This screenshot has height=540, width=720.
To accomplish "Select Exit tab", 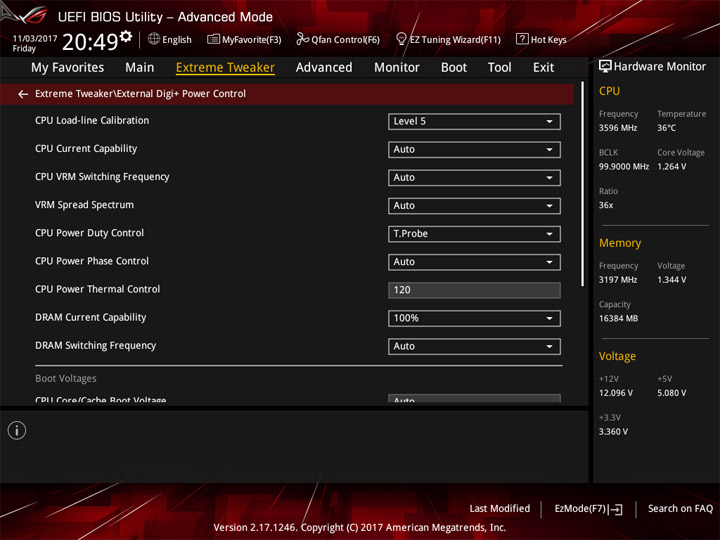I will click(x=543, y=68).
